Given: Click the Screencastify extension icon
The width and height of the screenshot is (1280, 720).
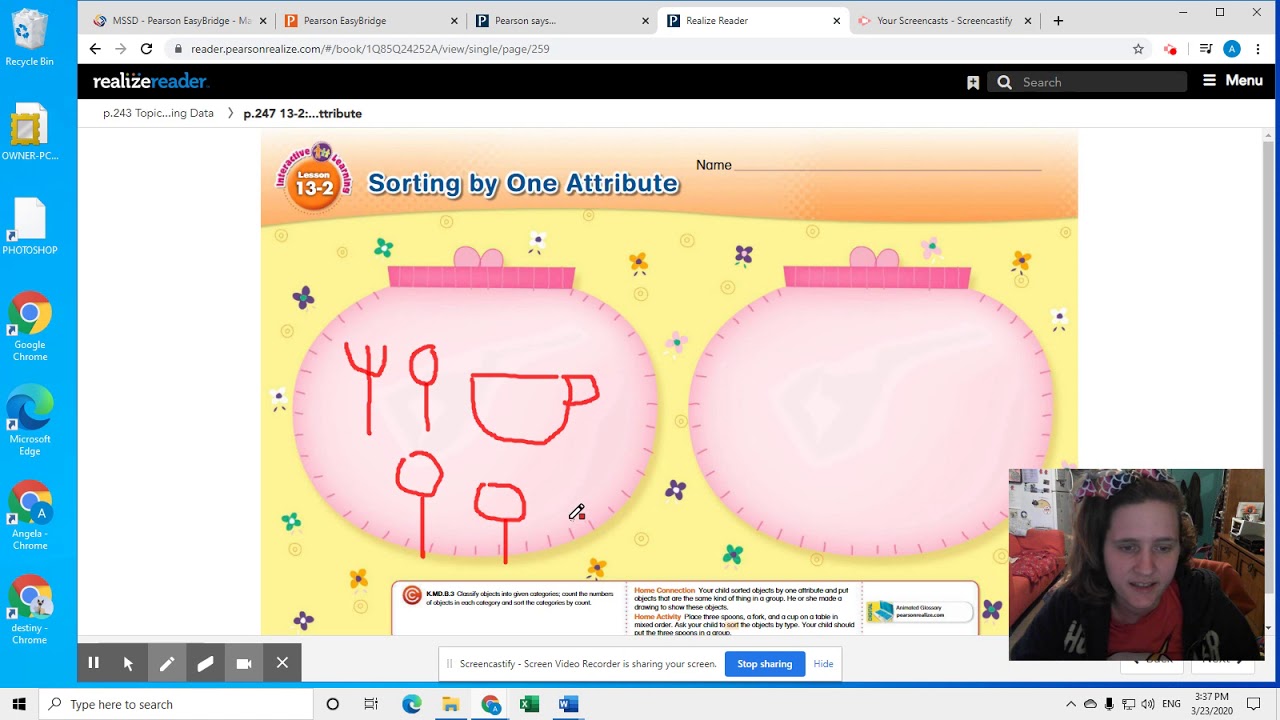Looking at the screenshot, I should pos(1170,49).
